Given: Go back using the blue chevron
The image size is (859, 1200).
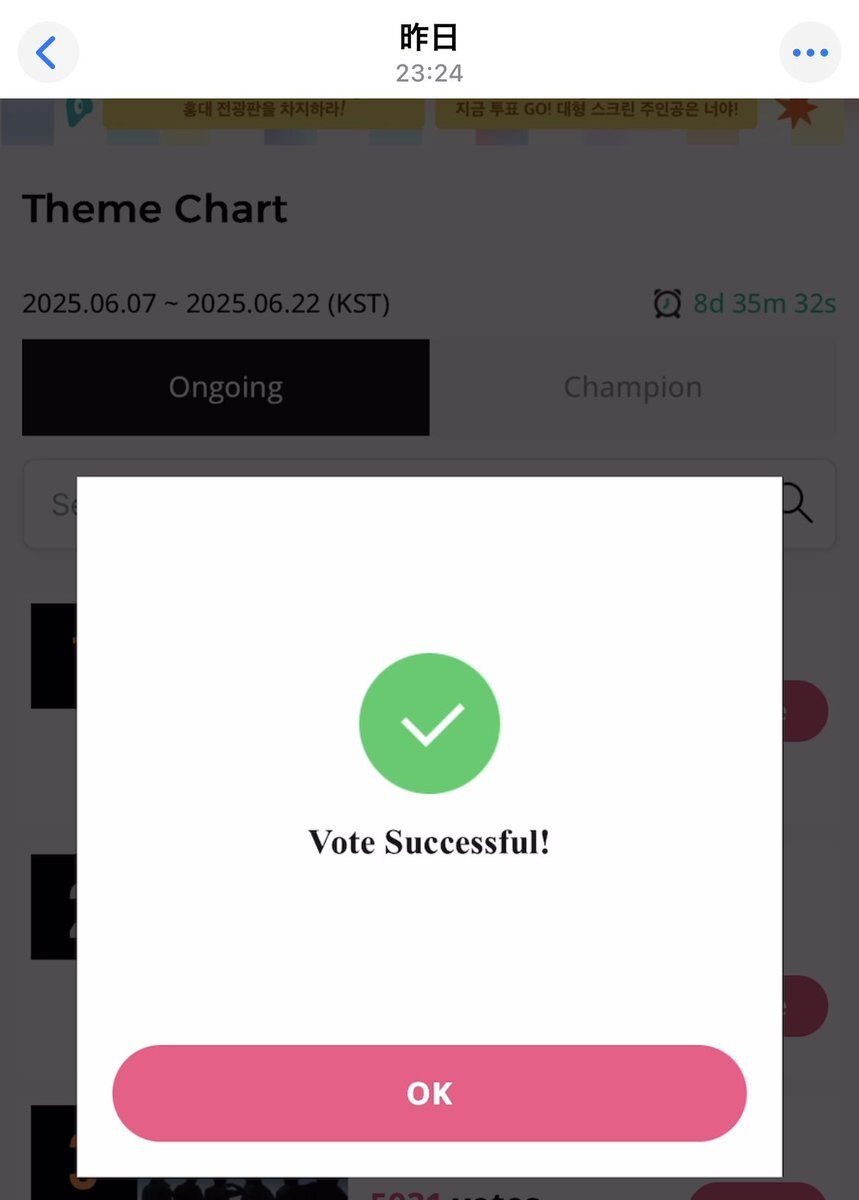Looking at the screenshot, I should (47, 52).
